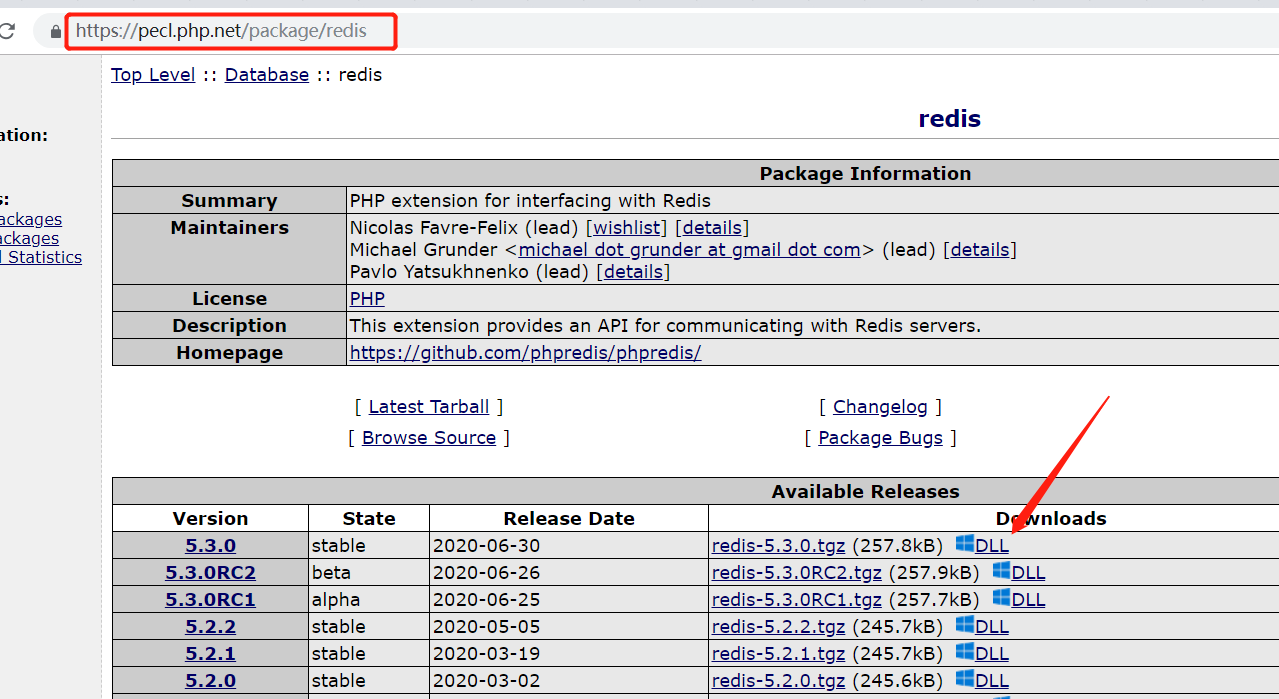This screenshot has height=699, width=1279.
Task: Click the alpha state cell
Action: [x=369, y=600]
